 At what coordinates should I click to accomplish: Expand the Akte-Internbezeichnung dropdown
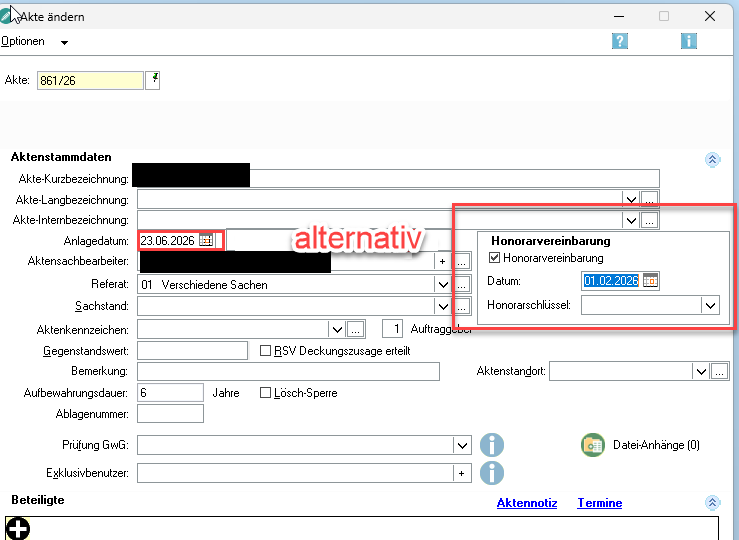pyautogui.click(x=631, y=220)
